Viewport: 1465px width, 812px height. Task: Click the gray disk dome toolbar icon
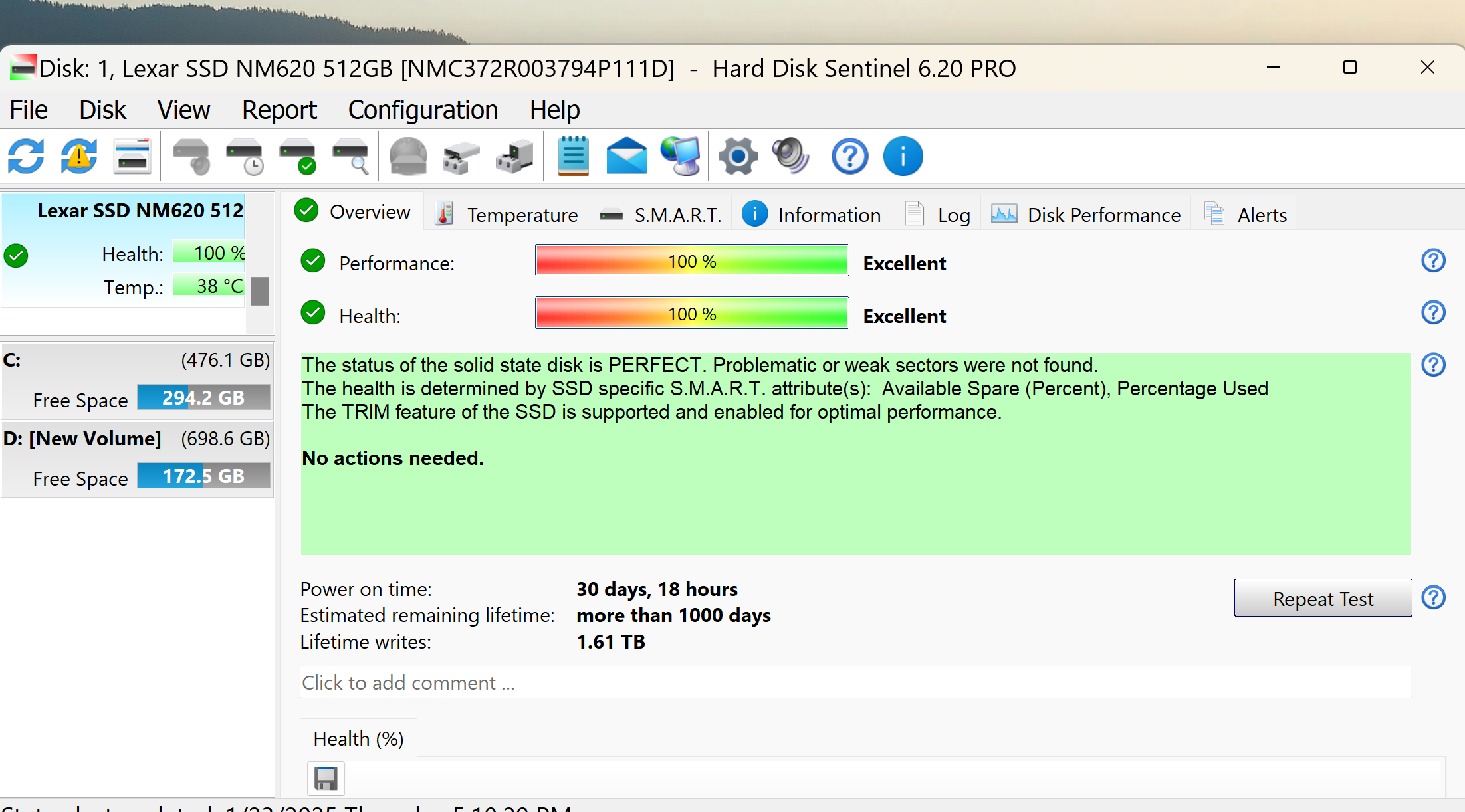408,157
